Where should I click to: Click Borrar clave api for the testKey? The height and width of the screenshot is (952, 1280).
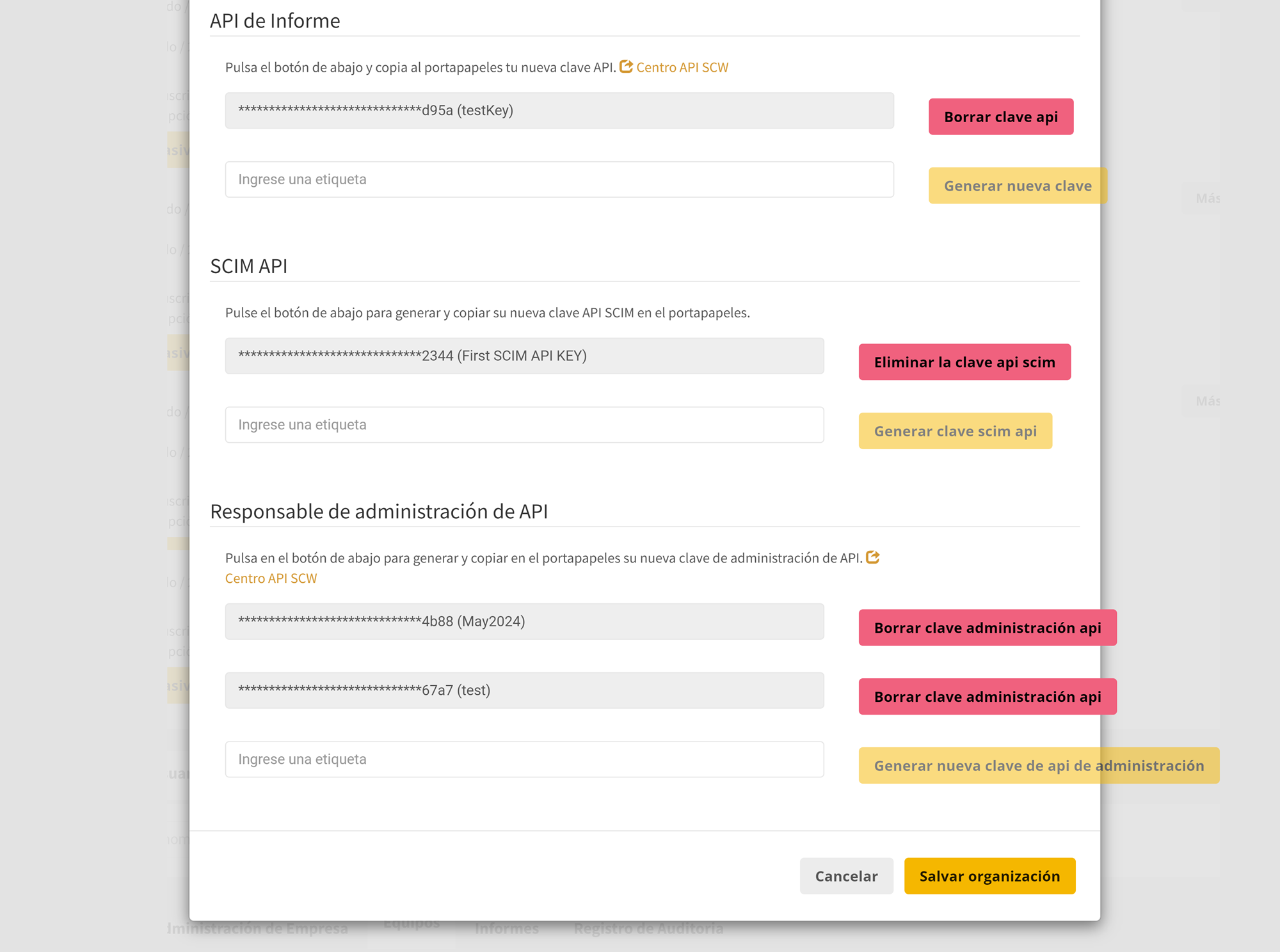1000,116
